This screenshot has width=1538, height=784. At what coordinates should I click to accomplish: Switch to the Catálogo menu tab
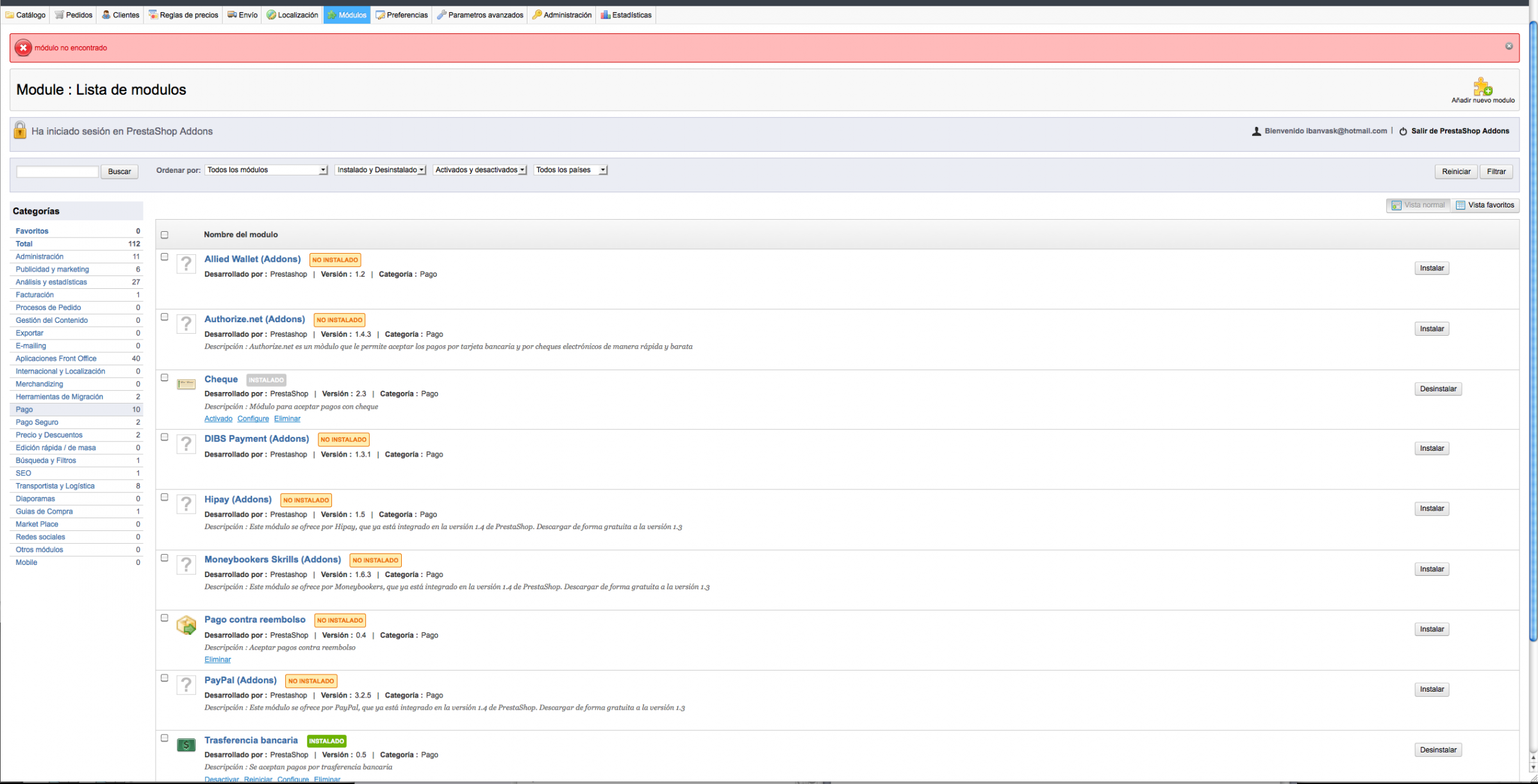pyautogui.click(x=26, y=15)
